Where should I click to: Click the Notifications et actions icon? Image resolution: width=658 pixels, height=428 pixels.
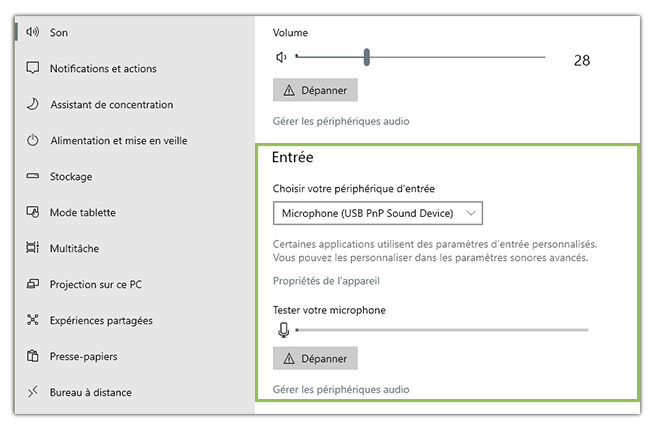pyautogui.click(x=33, y=68)
